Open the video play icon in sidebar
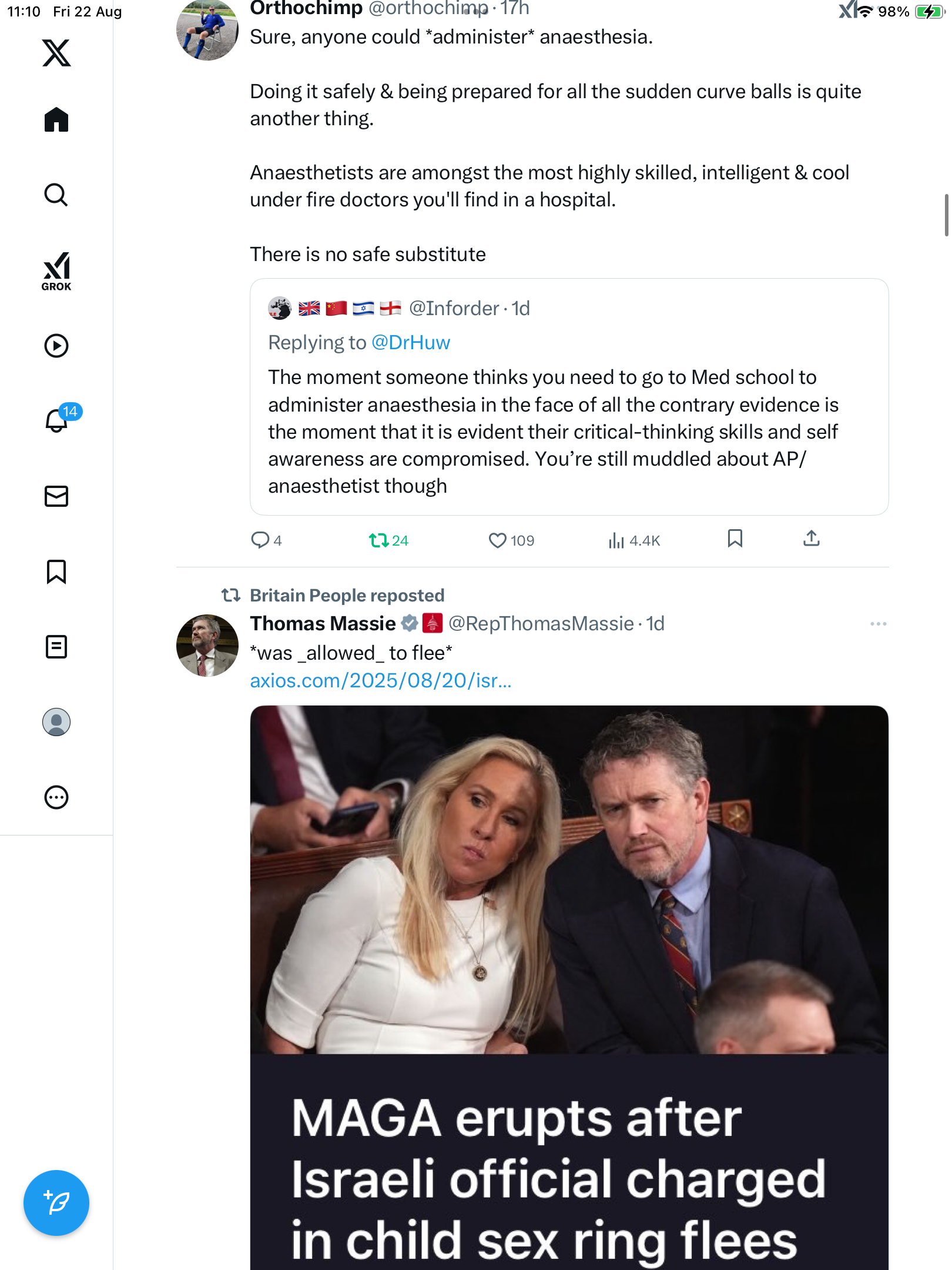Image resolution: width=952 pixels, height=1270 pixels. (56, 346)
